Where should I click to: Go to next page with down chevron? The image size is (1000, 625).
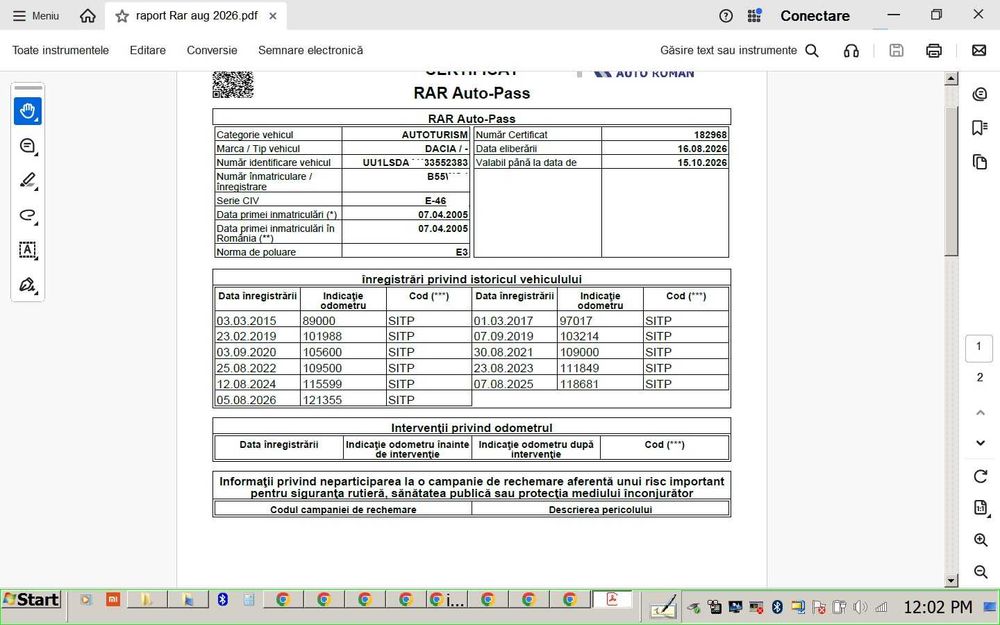(x=980, y=443)
